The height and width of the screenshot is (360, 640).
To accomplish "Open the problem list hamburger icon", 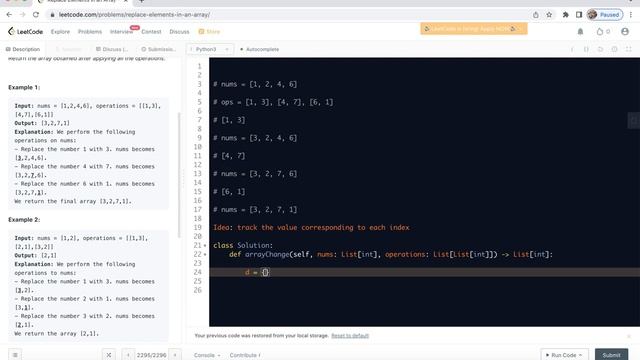I will pos(15,355).
